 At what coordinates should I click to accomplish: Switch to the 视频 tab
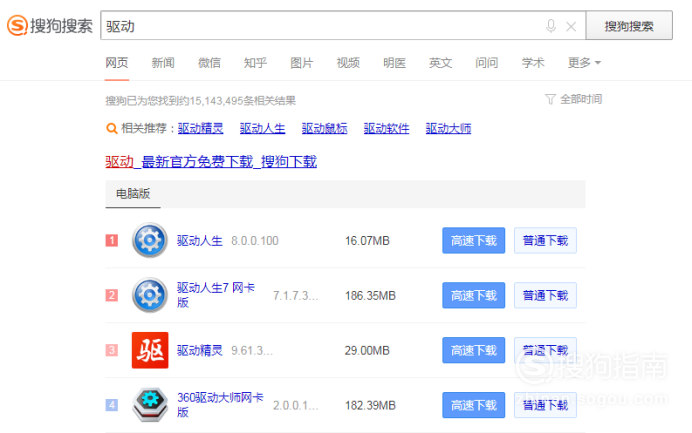(x=348, y=63)
